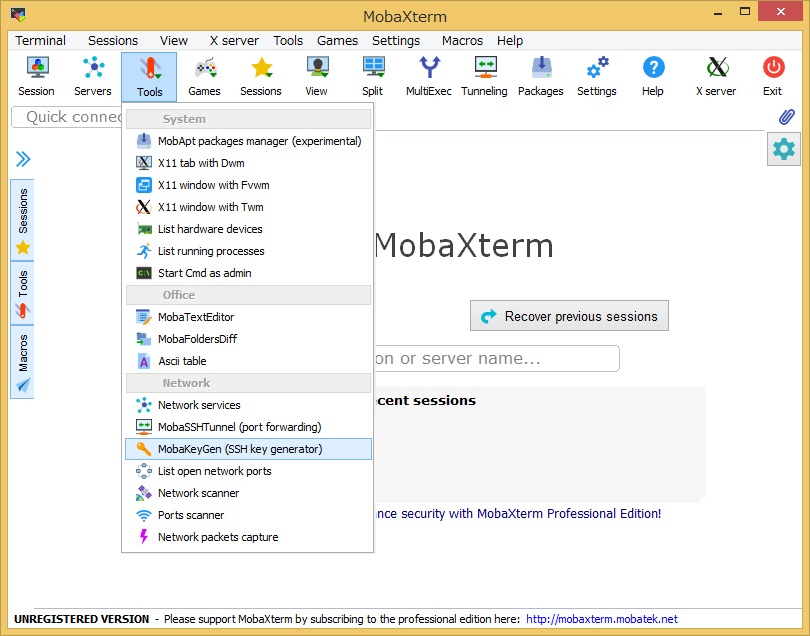810x636 pixels.
Task: Open the teal gear settings button
Action: 784,149
